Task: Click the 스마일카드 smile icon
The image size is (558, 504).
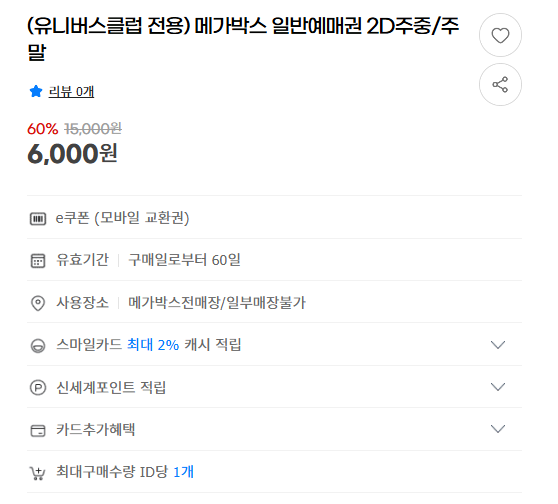Action: pyautogui.click(x=38, y=345)
